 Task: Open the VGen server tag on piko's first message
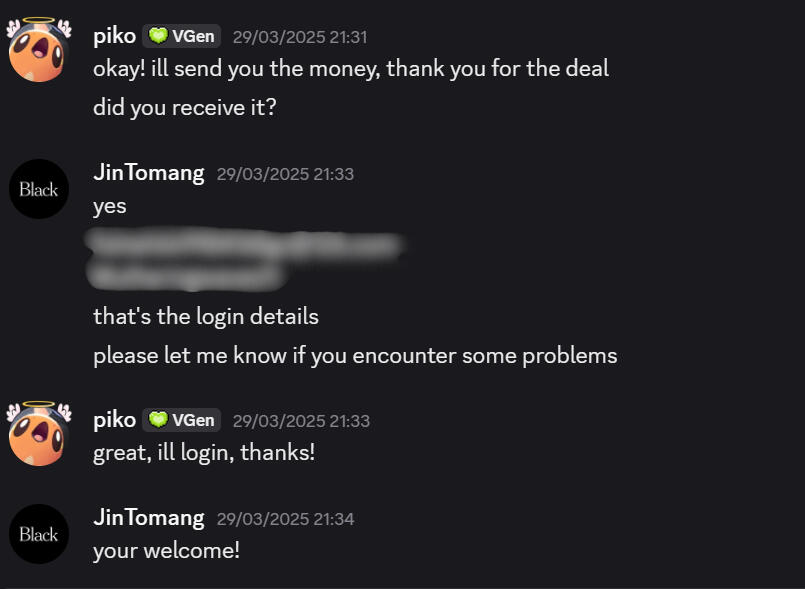click(x=181, y=36)
